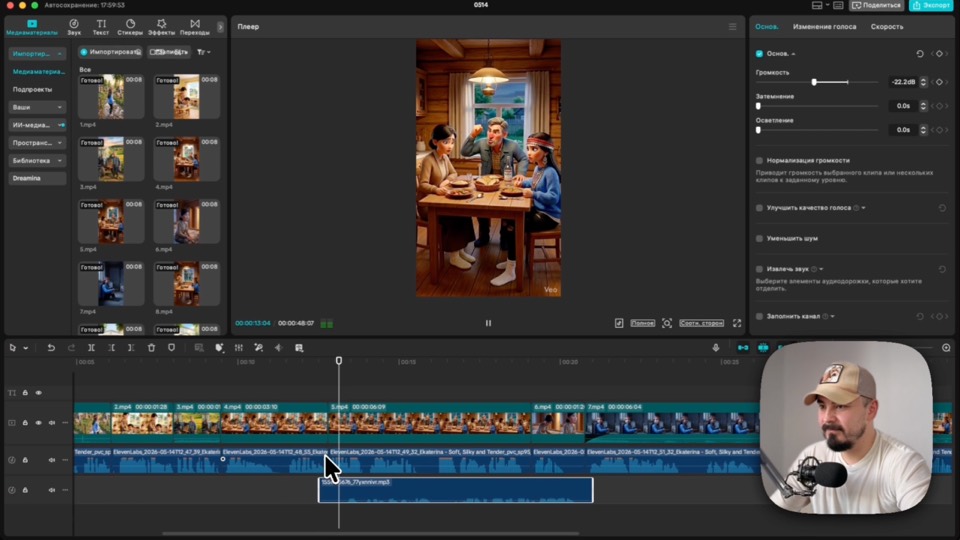The image size is (960, 540).
Task: Click the player fullscreen icon
Action: point(737,323)
